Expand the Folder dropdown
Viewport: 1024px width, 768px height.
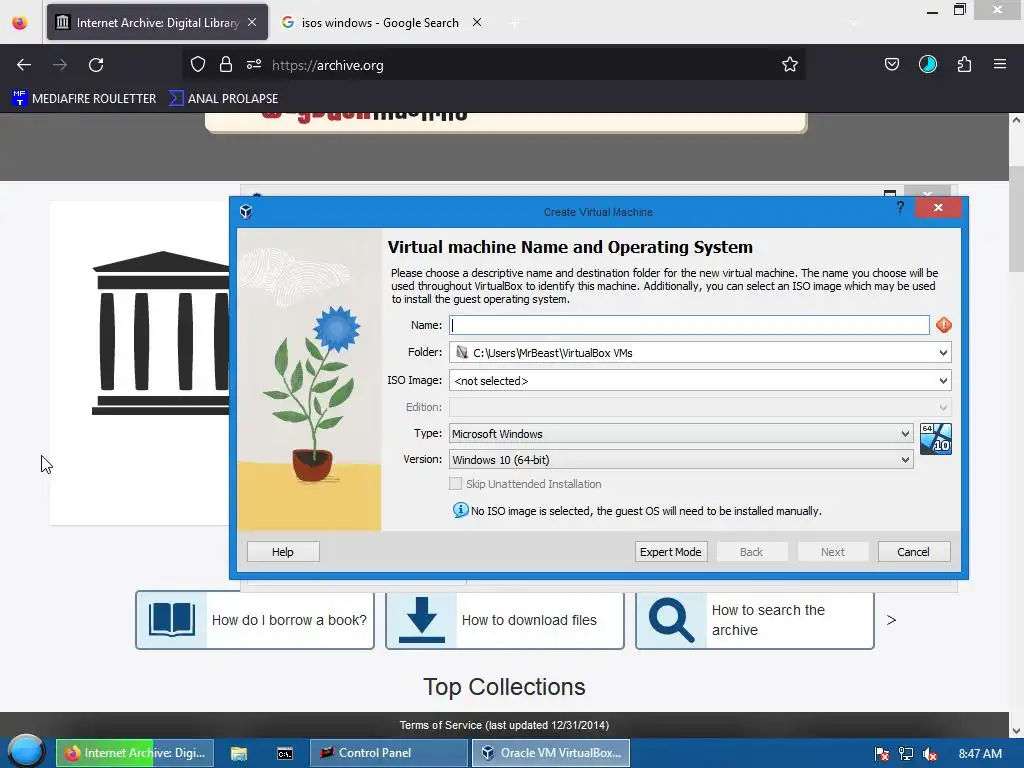coord(943,353)
